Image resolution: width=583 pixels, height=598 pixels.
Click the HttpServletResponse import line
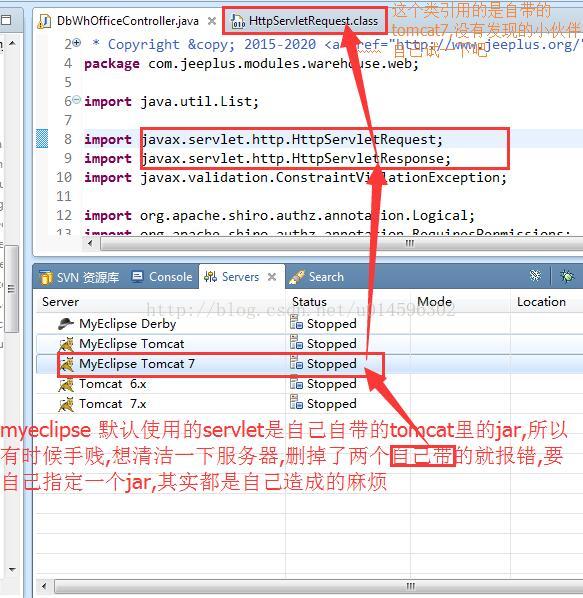click(x=267, y=159)
